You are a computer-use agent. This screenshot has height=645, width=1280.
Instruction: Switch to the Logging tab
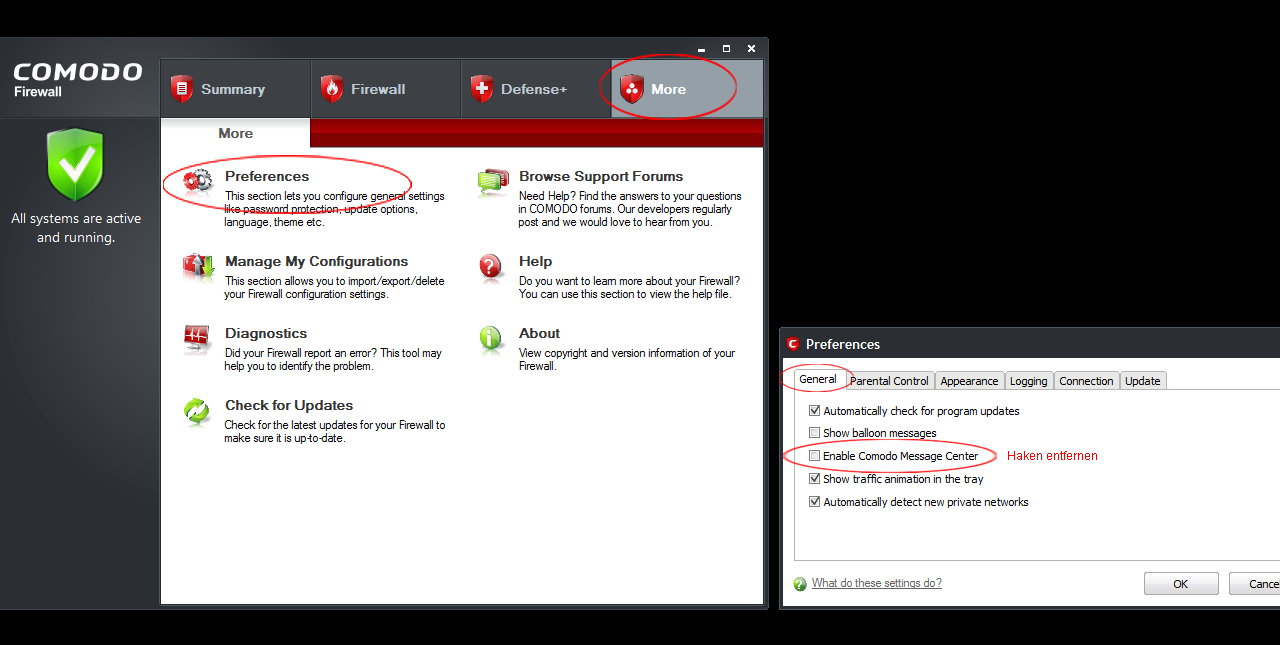point(1028,381)
